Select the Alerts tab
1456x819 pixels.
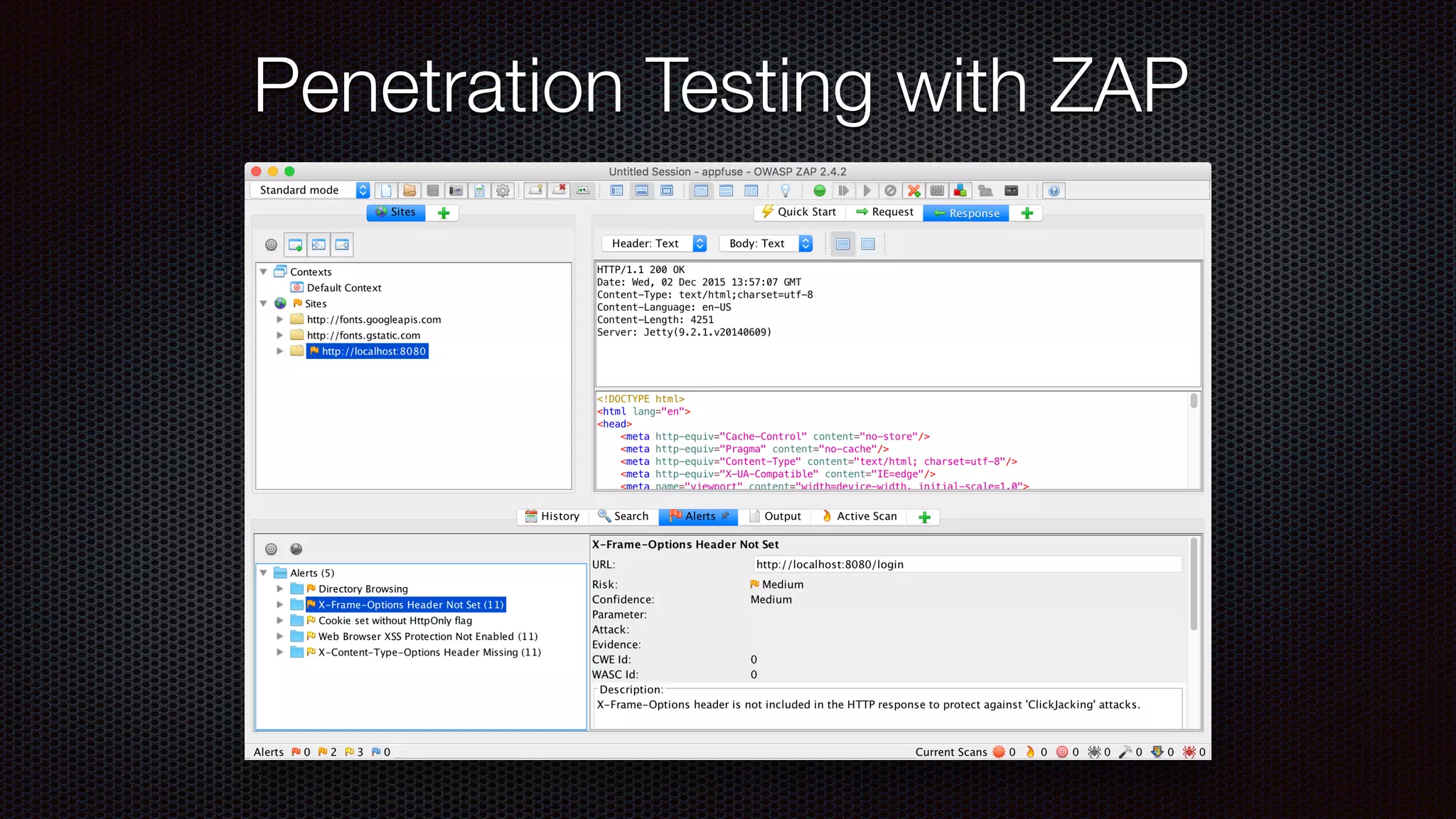(x=699, y=516)
